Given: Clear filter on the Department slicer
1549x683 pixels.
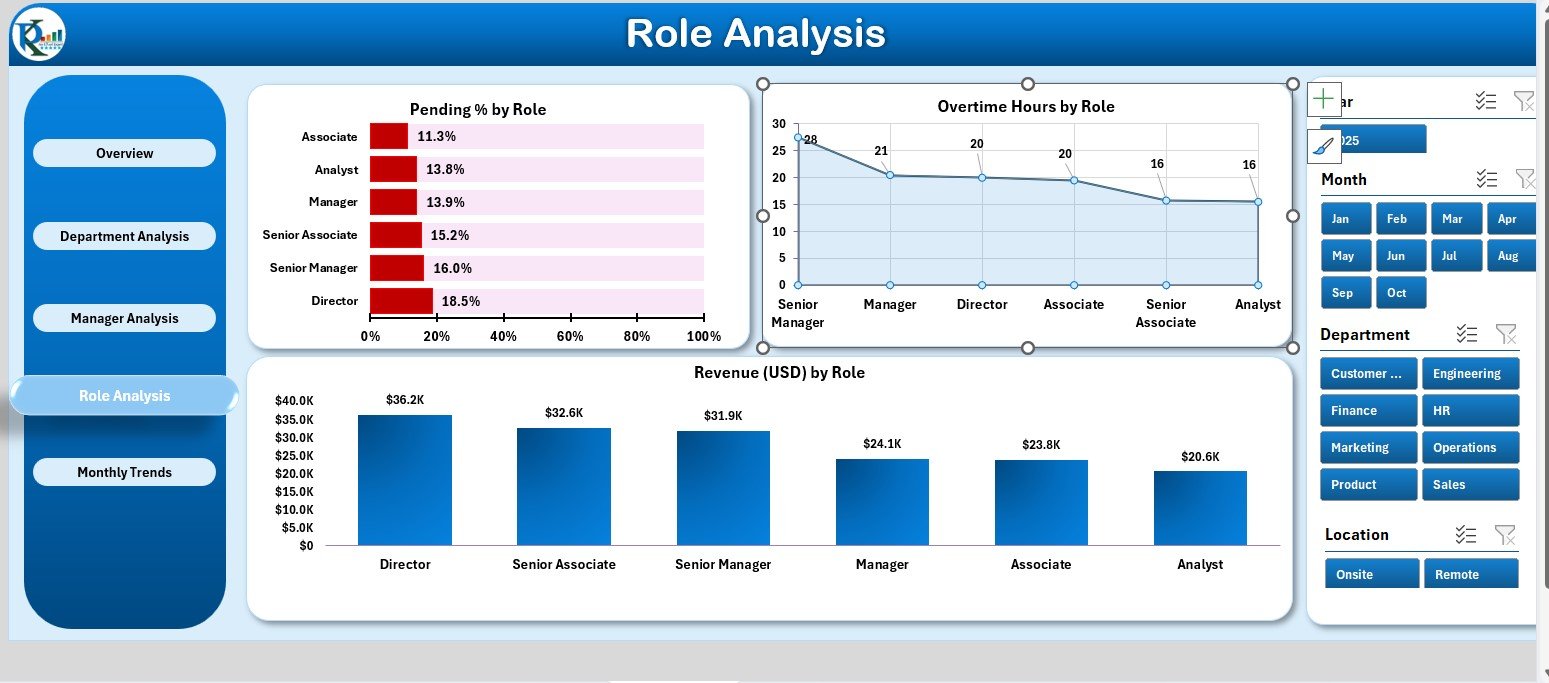Looking at the screenshot, I should point(1505,334).
